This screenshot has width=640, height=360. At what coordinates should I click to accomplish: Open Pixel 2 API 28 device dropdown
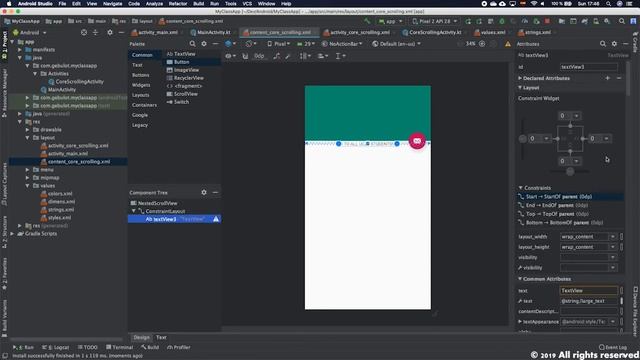435,21
